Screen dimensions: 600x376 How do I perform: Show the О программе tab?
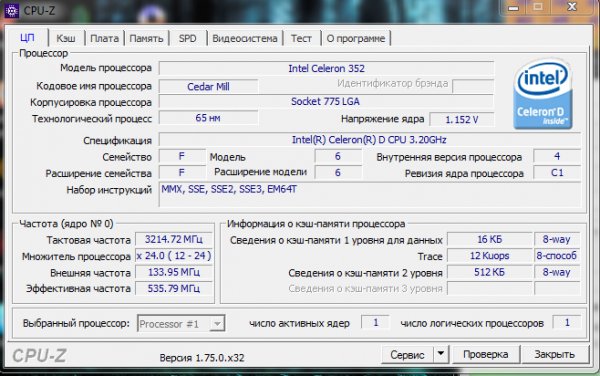[x=355, y=38]
